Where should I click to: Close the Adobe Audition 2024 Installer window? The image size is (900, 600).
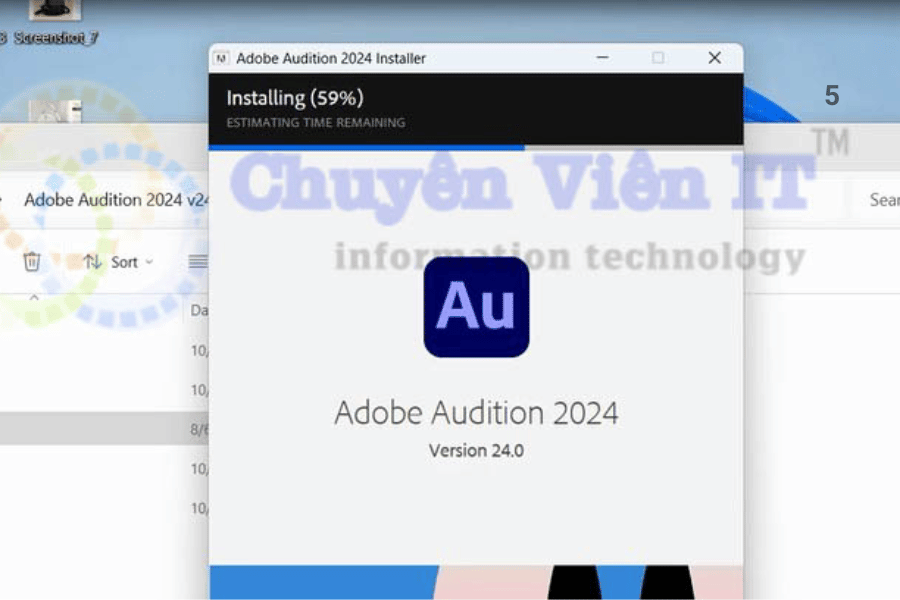point(714,58)
